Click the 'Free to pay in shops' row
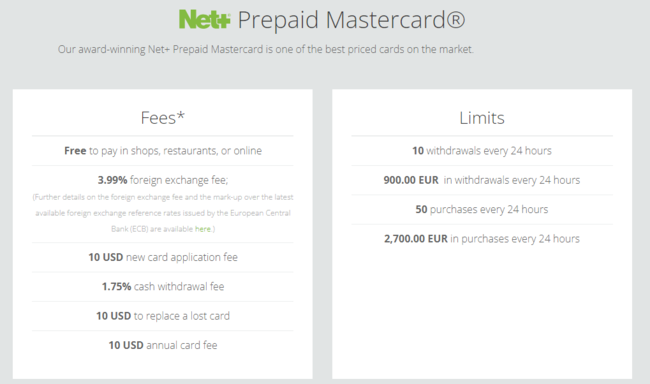 [163, 151]
